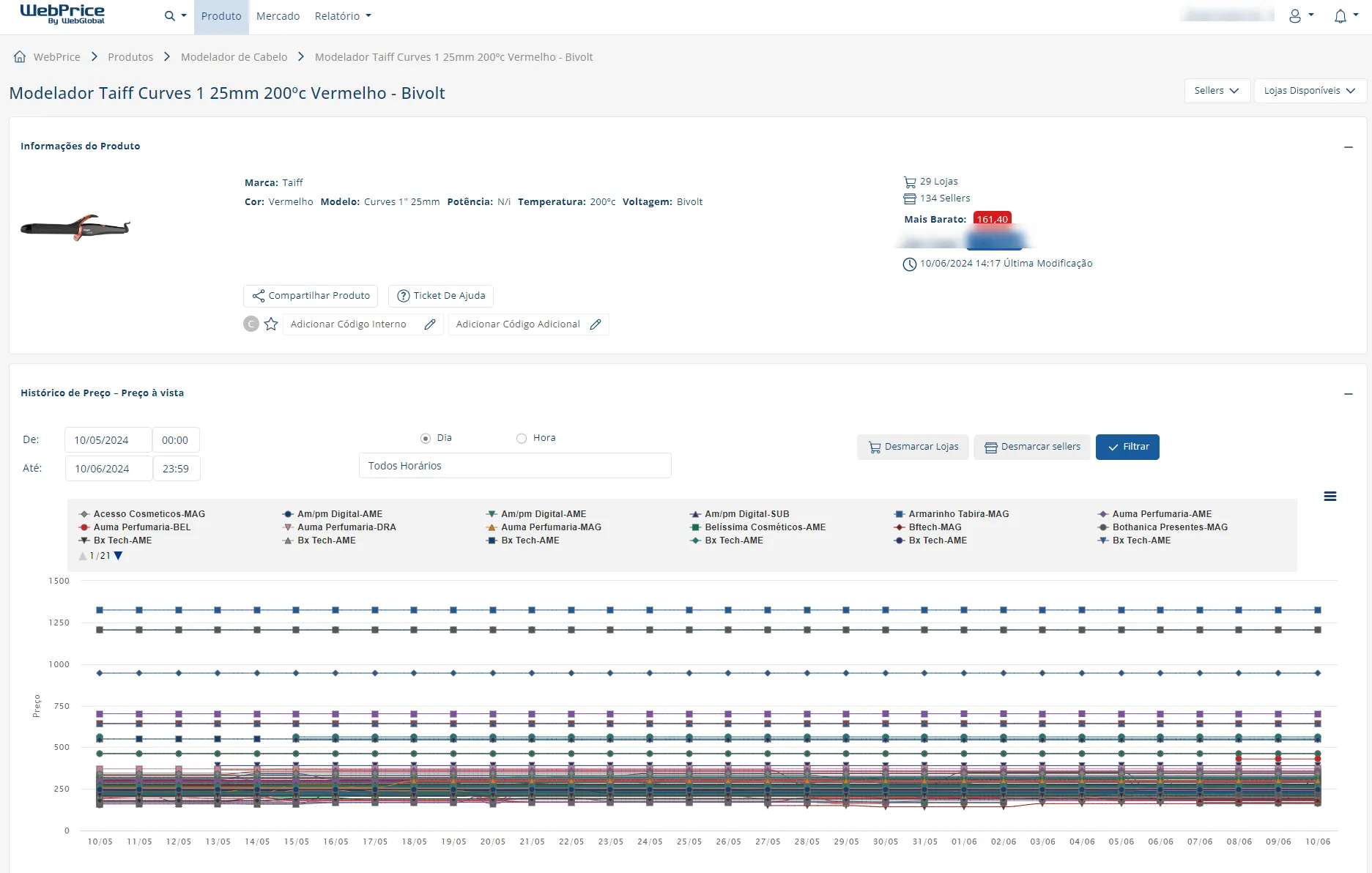The height and width of the screenshot is (873, 1372).
Task: Toggle Am/pm Digital-SUB legend series
Action: pos(740,514)
